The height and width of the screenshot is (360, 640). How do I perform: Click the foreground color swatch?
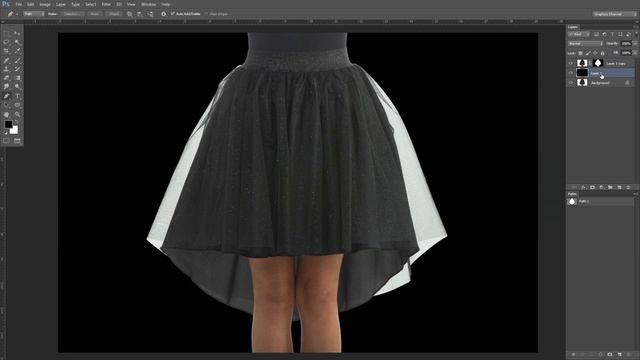coord(8,124)
